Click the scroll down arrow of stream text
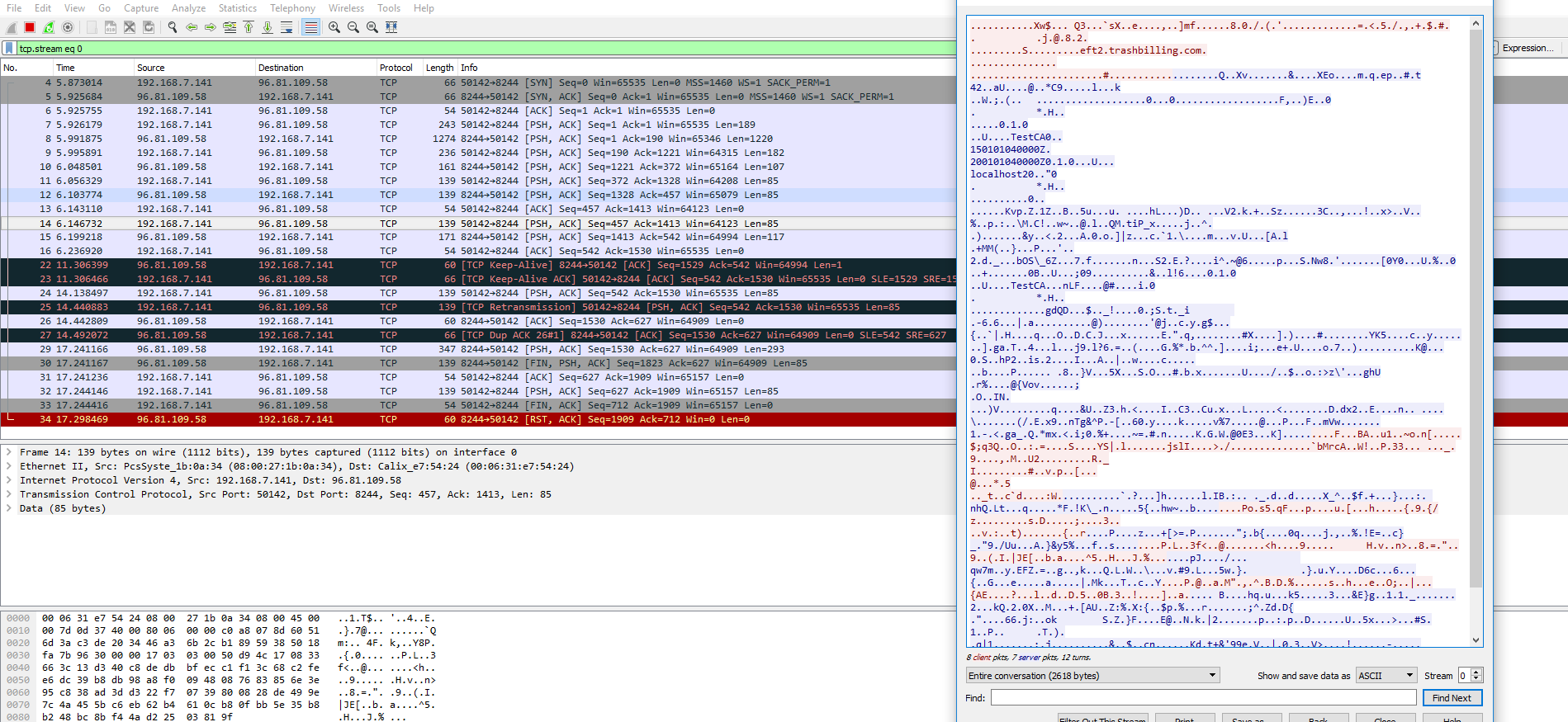 click(x=1476, y=640)
